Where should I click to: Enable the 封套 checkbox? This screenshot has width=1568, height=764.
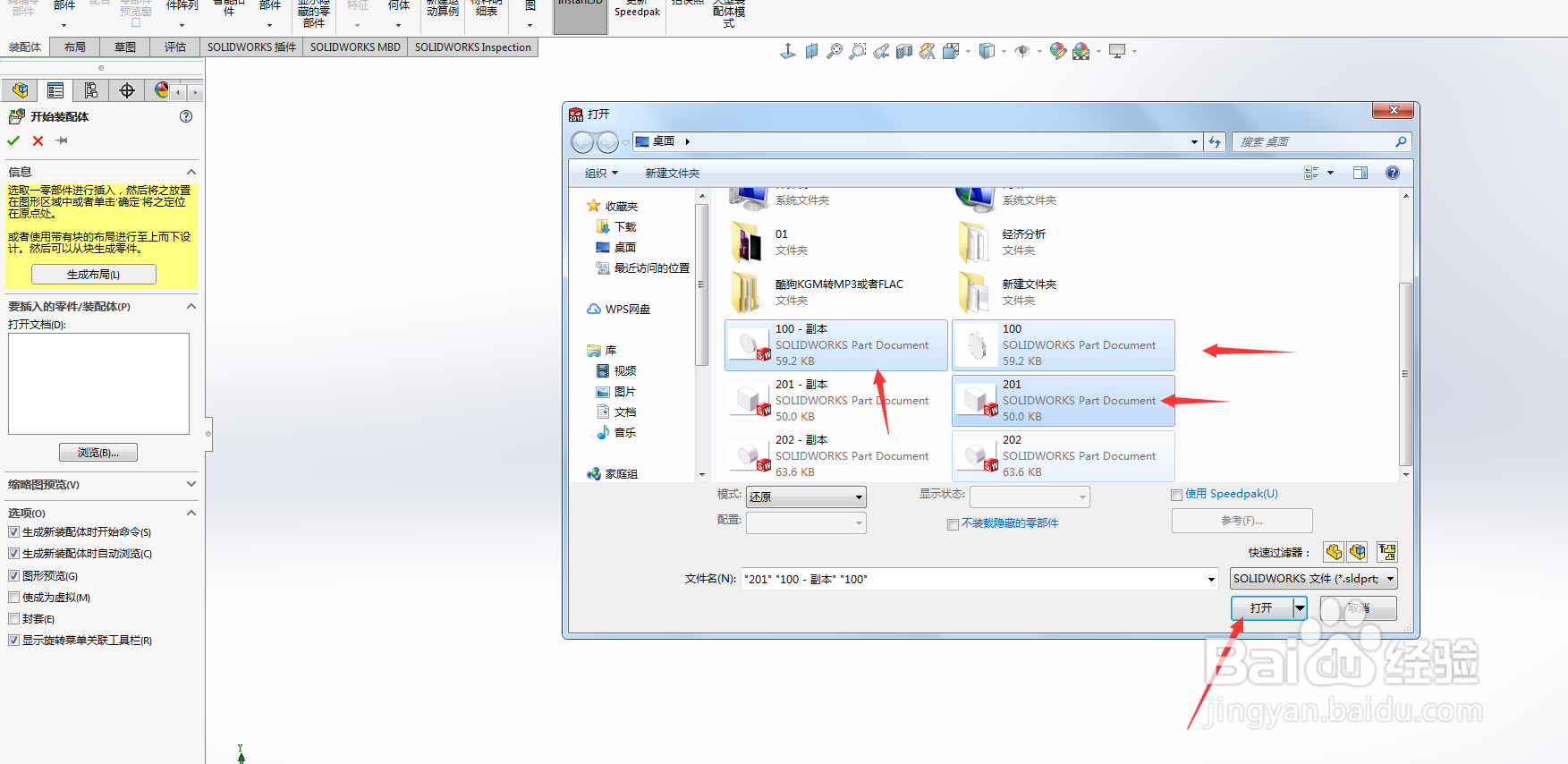coord(13,619)
